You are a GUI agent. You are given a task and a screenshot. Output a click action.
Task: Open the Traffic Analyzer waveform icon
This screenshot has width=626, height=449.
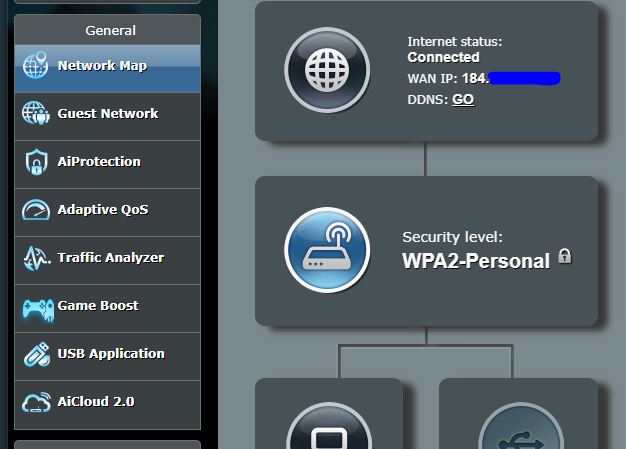tap(36, 258)
